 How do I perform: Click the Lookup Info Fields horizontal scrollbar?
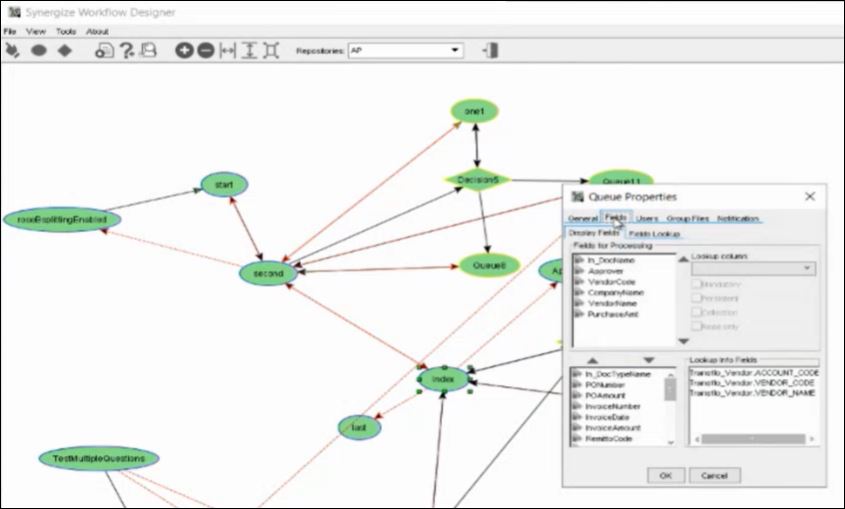(x=752, y=438)
